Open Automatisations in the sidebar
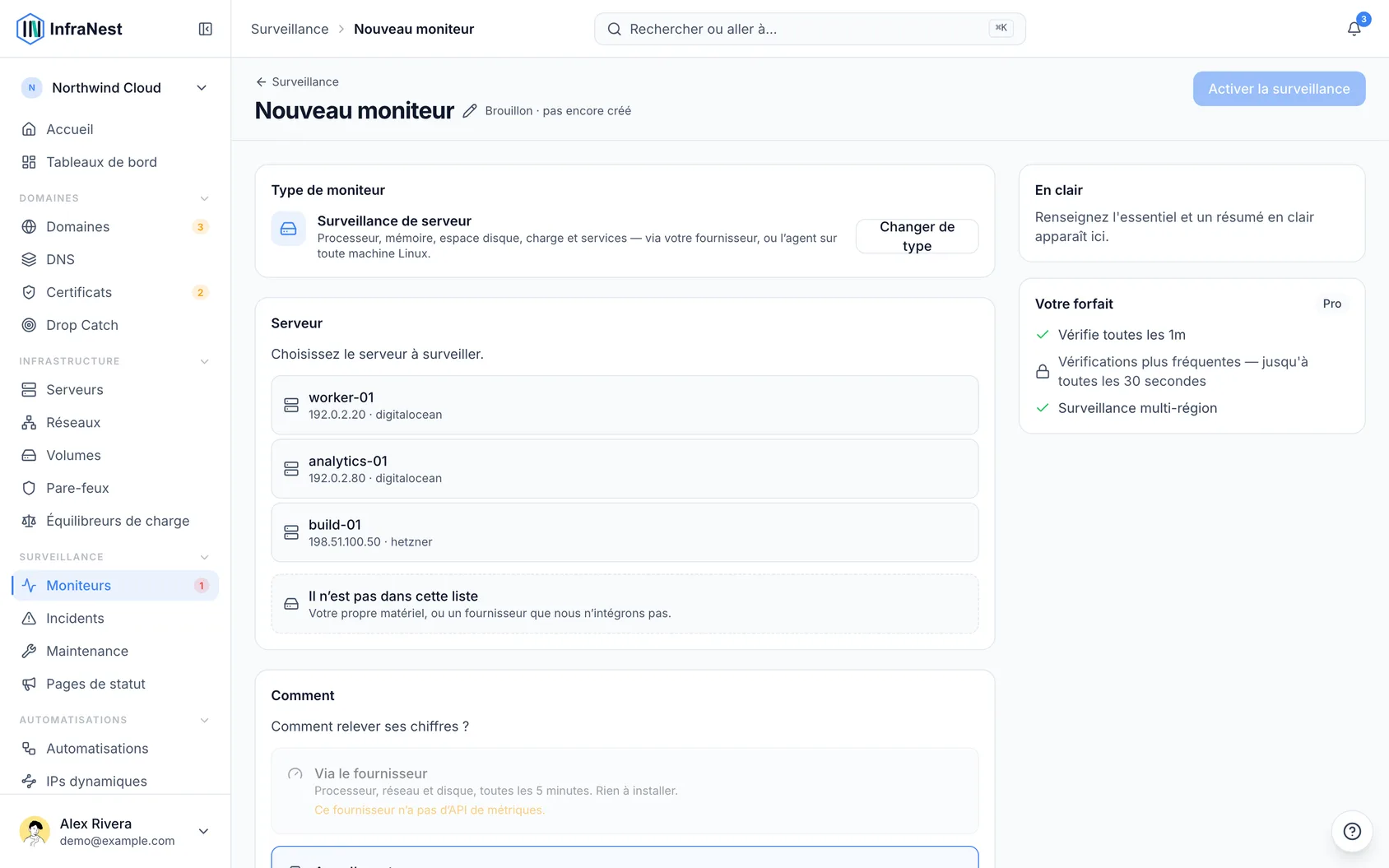 pos(115,748)
